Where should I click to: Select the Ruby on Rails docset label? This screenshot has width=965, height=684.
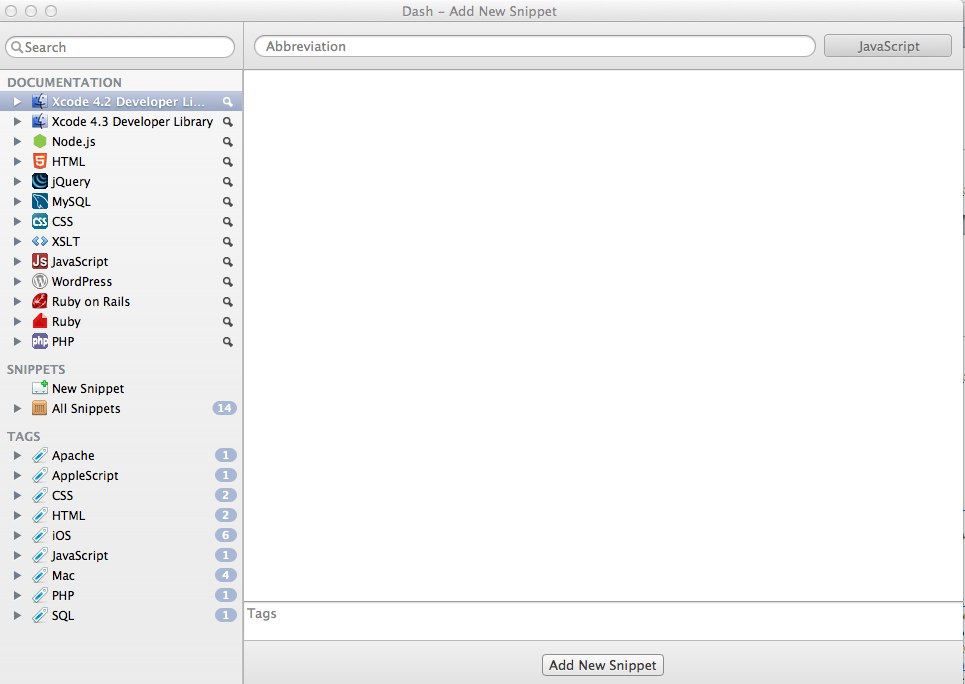(90, 302)
